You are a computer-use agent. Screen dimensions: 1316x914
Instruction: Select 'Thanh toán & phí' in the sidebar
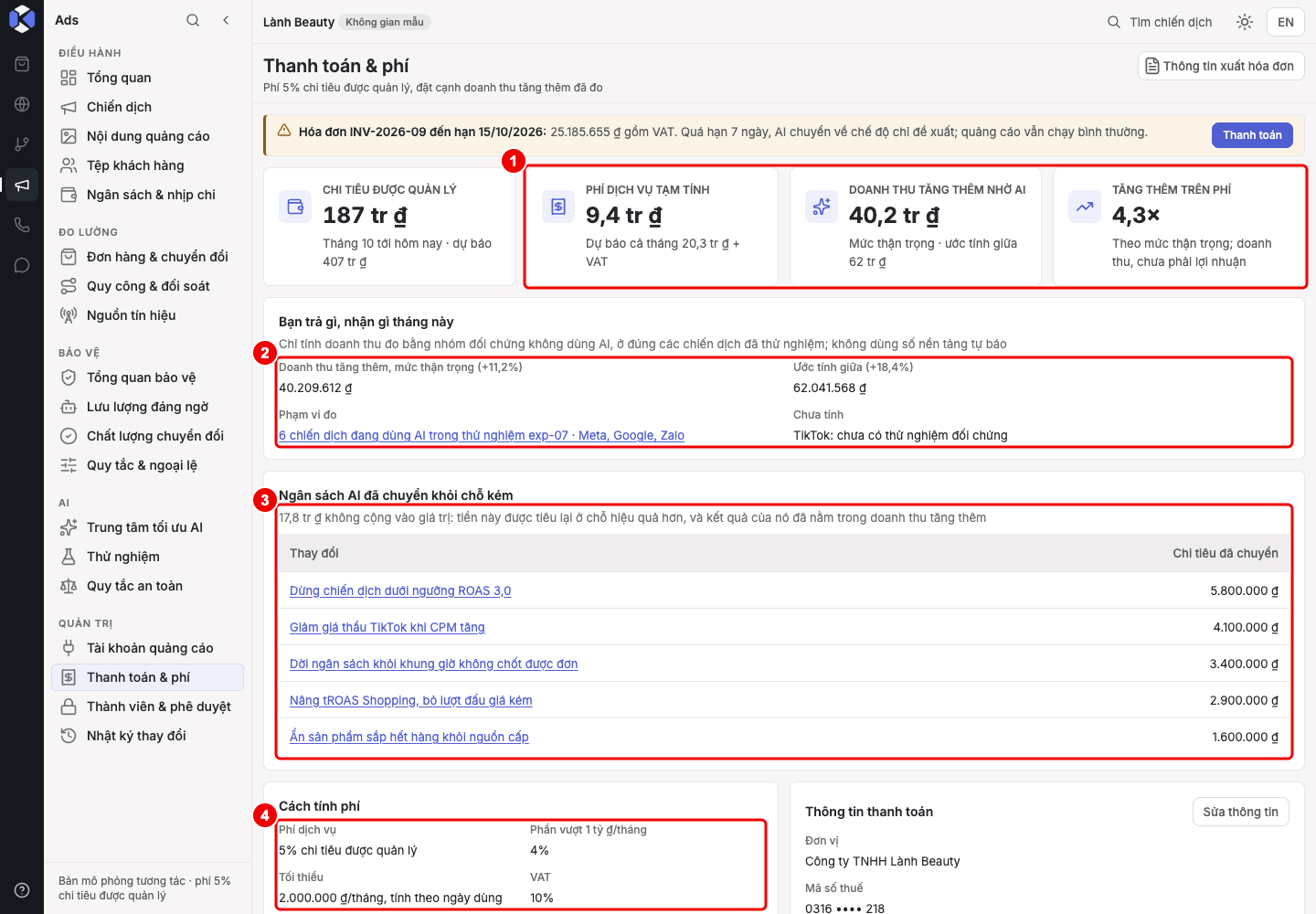click(147, 677)
